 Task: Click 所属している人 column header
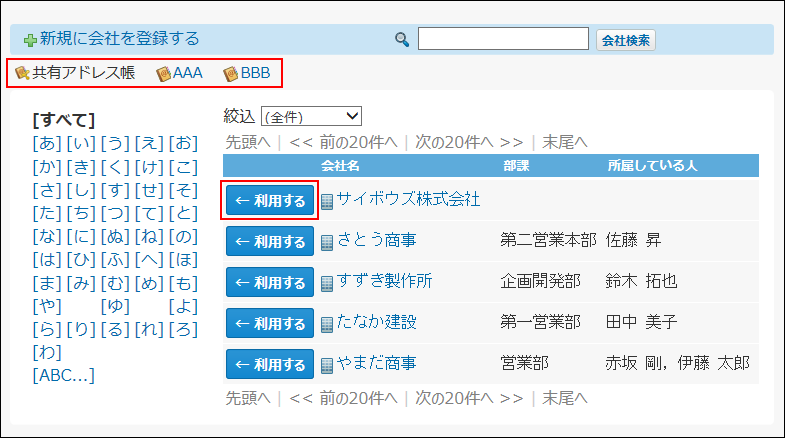point(652,166)
